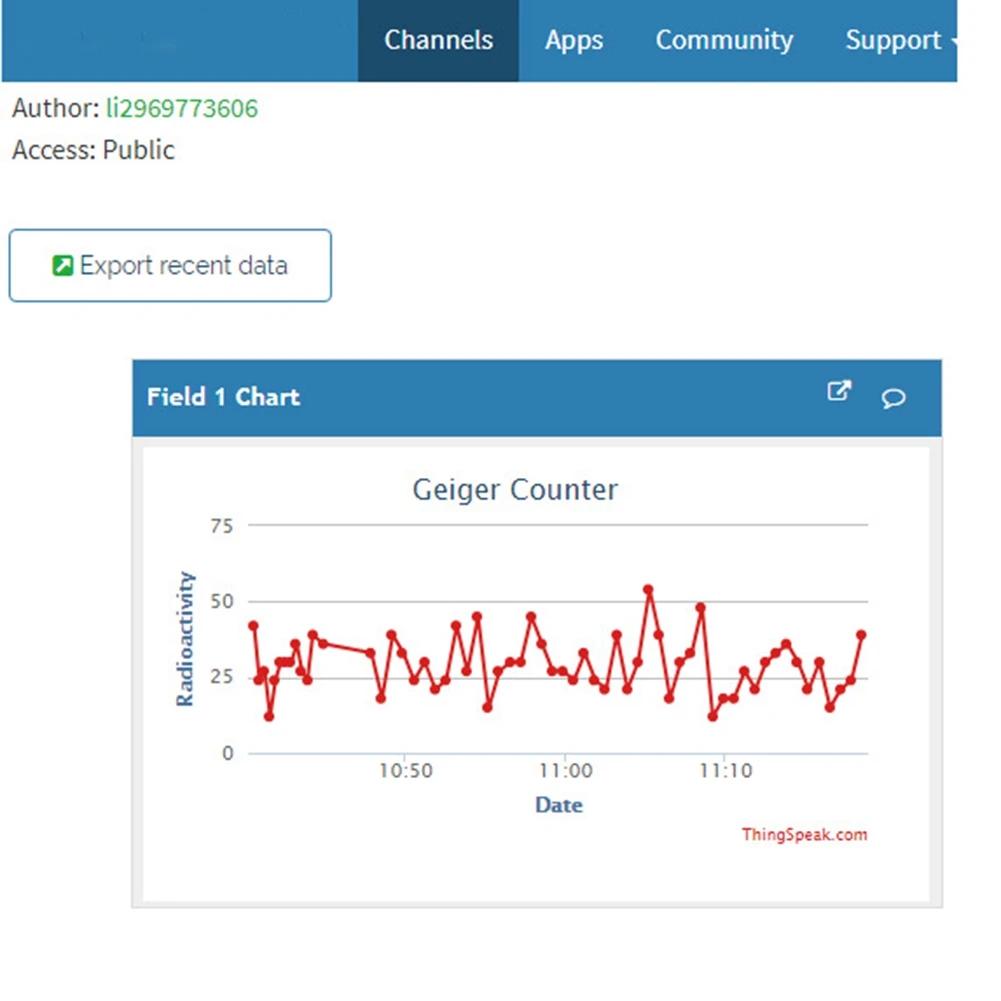Navigate to the Community page
1001x1001 pixels.
(723, 41)
